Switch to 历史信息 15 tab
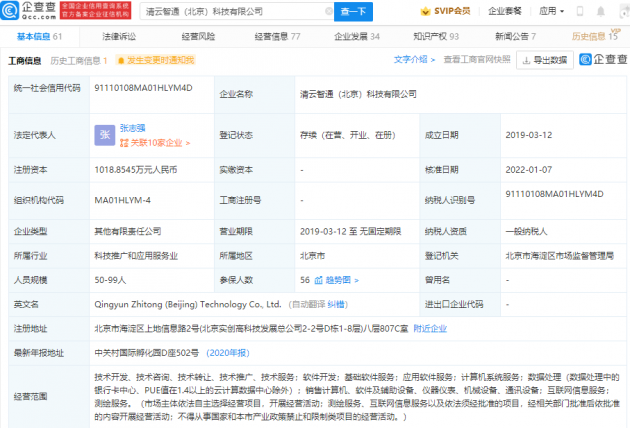This screenshot has height=428, width=630. 595,37
